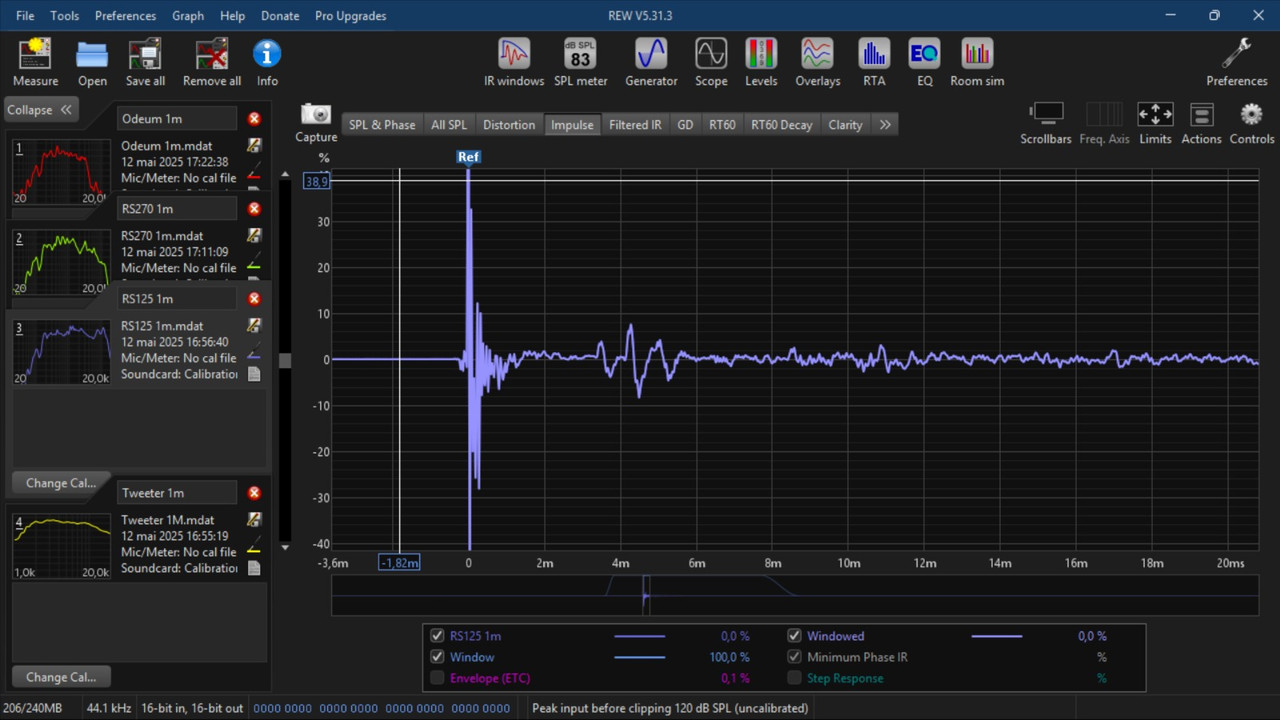Toggle graph Scrollbars icon
1280x720 pixels.
pos(1046,114)
